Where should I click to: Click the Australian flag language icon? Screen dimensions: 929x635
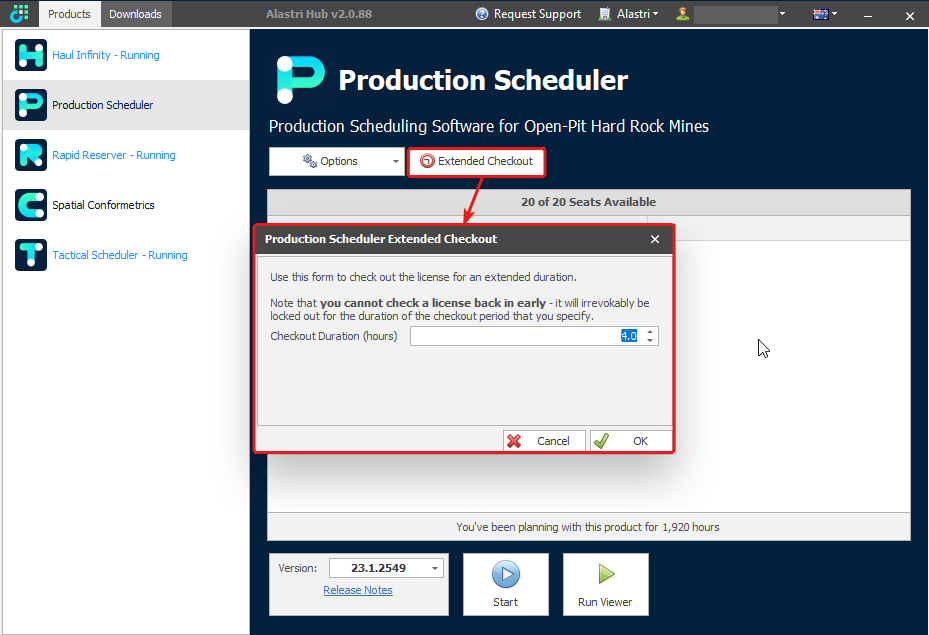821,14
